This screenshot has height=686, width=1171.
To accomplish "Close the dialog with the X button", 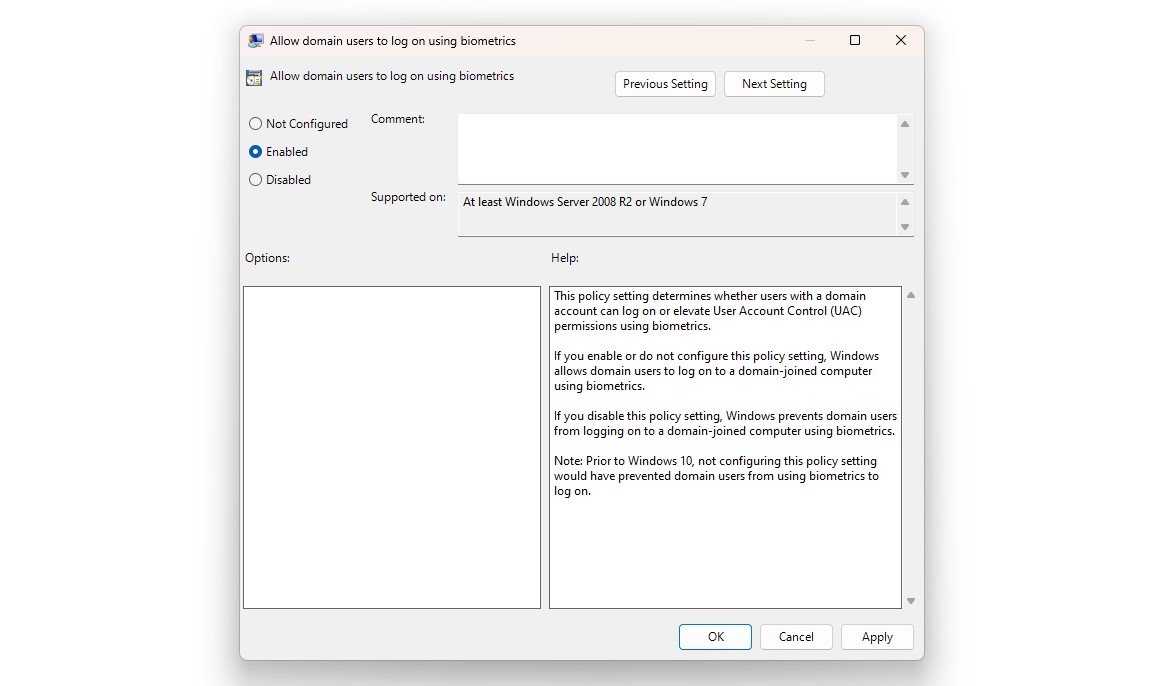I will [901, 40].
